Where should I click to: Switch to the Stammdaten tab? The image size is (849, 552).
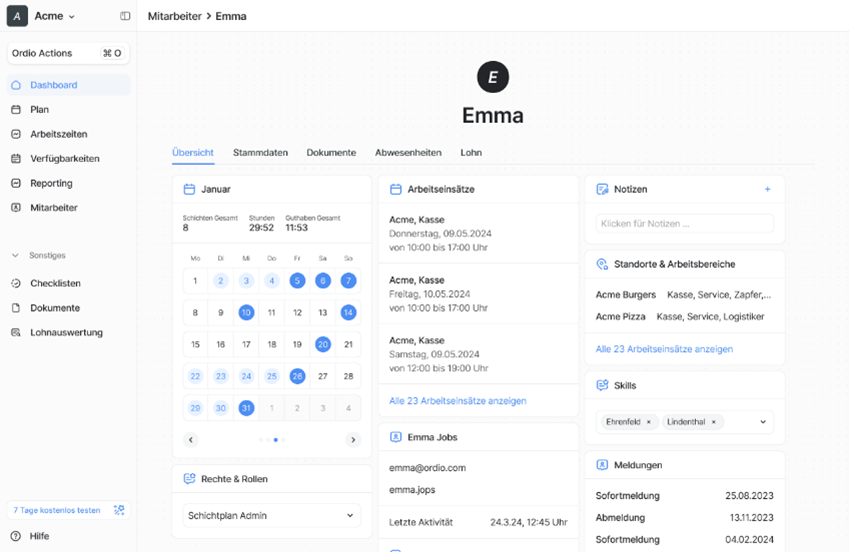point(260,153)
